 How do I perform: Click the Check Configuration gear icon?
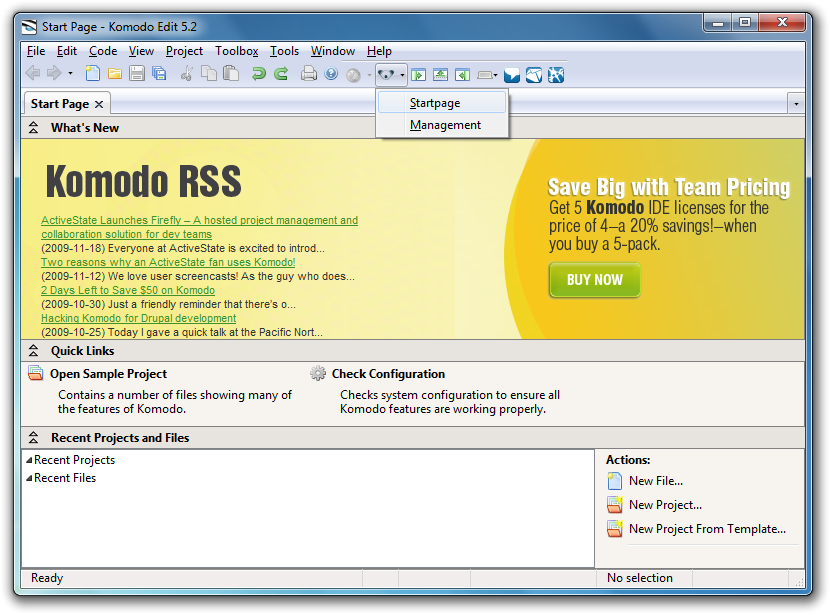point(318,373)
